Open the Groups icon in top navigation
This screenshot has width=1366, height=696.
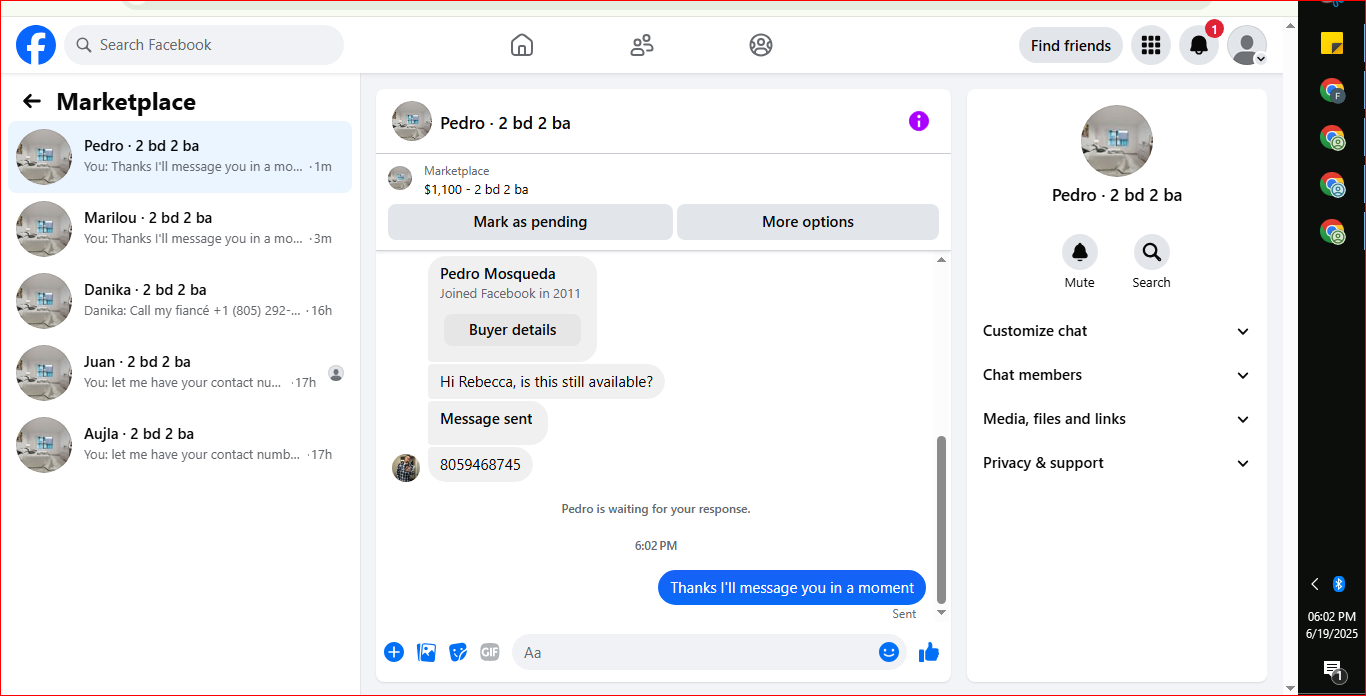761,45
